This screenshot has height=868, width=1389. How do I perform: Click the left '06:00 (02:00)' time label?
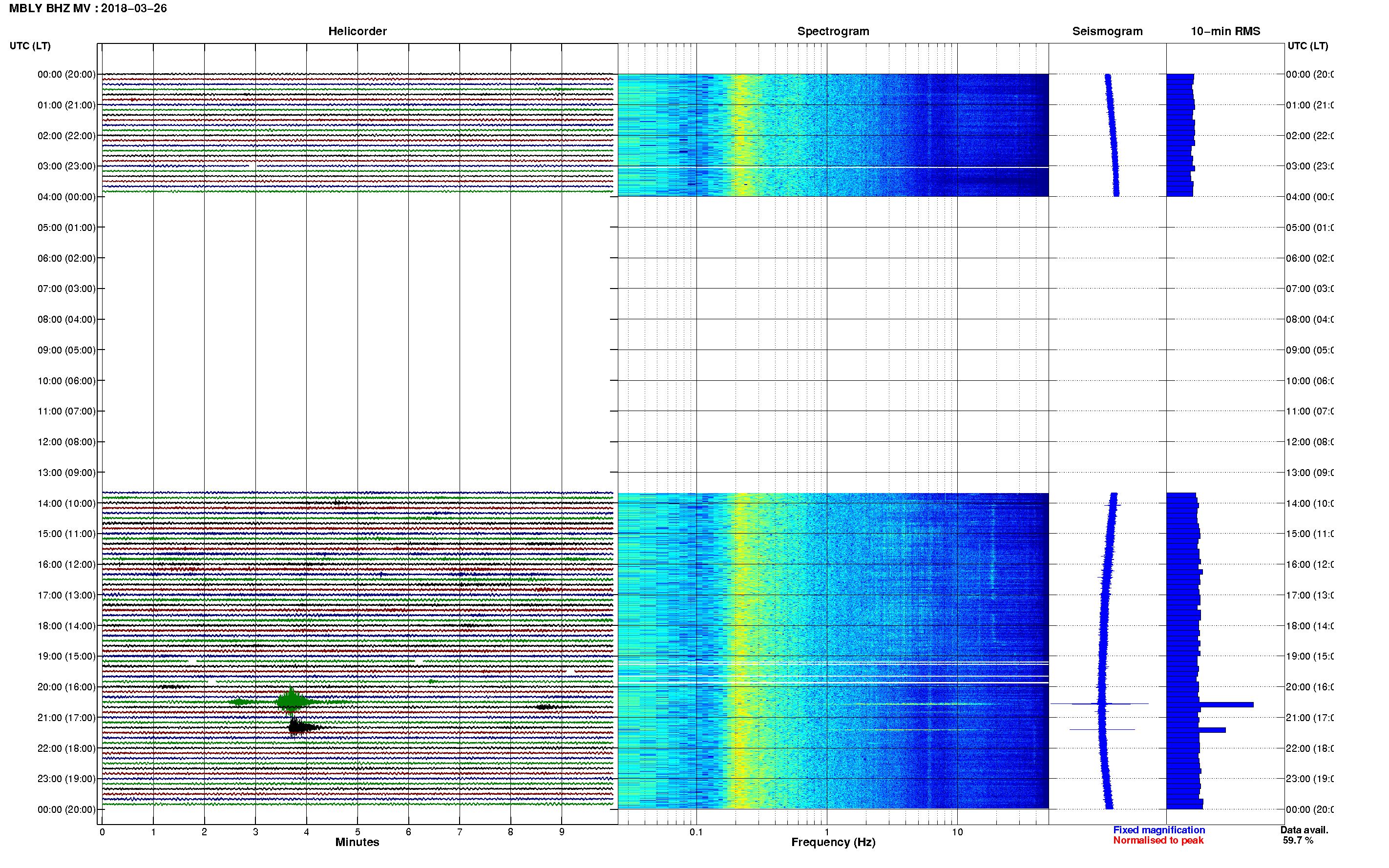click(66, 258)
